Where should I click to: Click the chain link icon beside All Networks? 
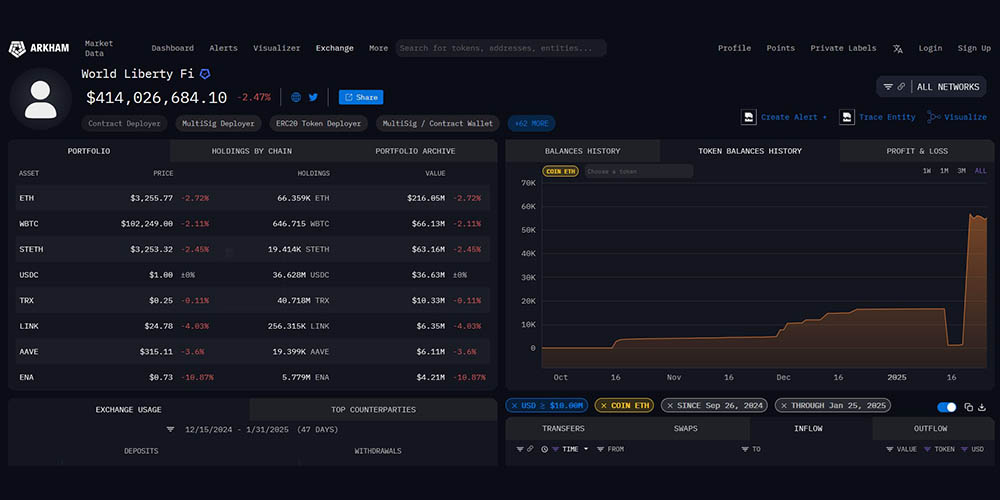pyautogui.click(x=901, y=87)
